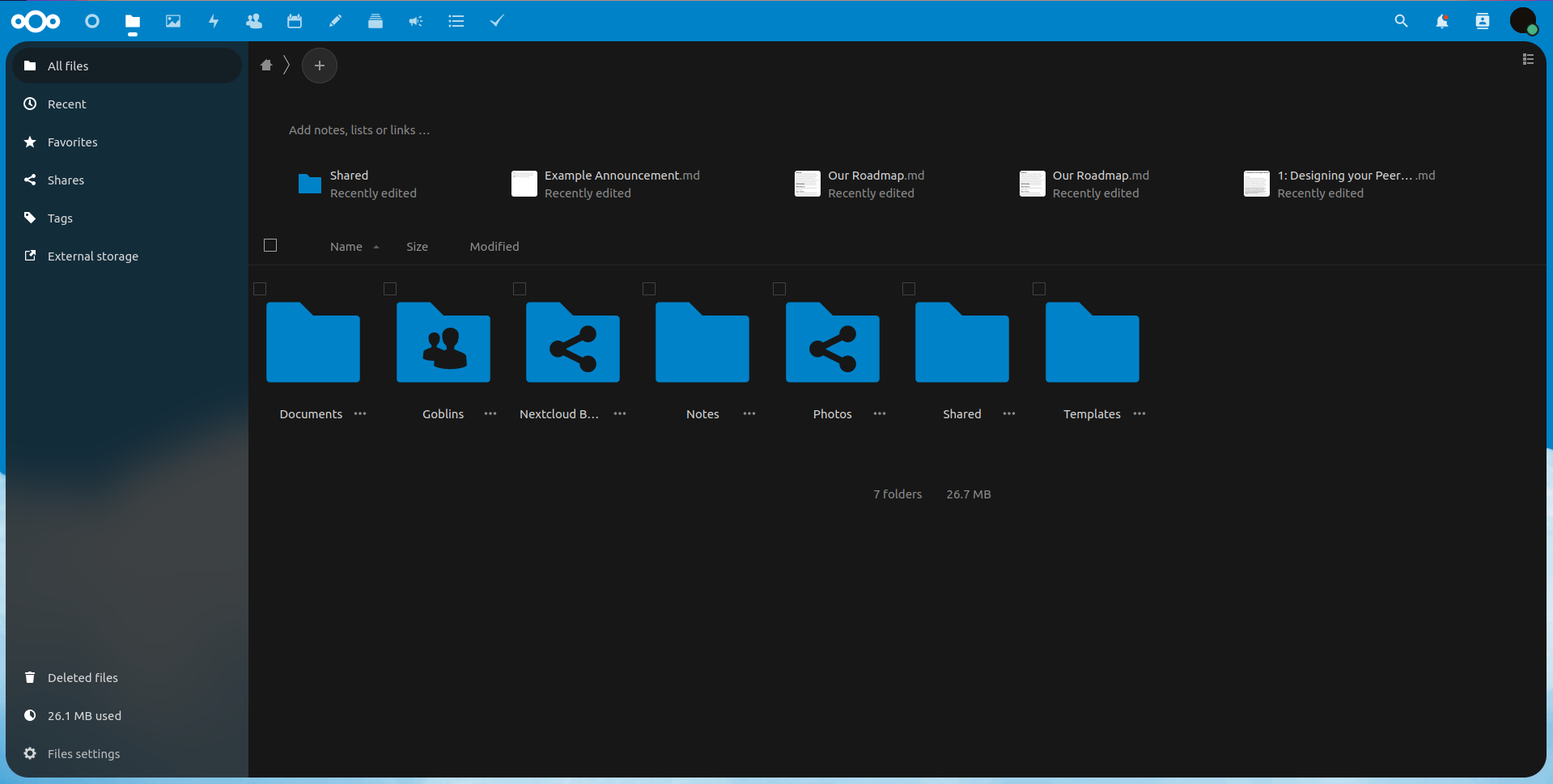1553x784 pixels.
Task: Open the three-dot menu for Photos folder
Action: tap(879, 413)
